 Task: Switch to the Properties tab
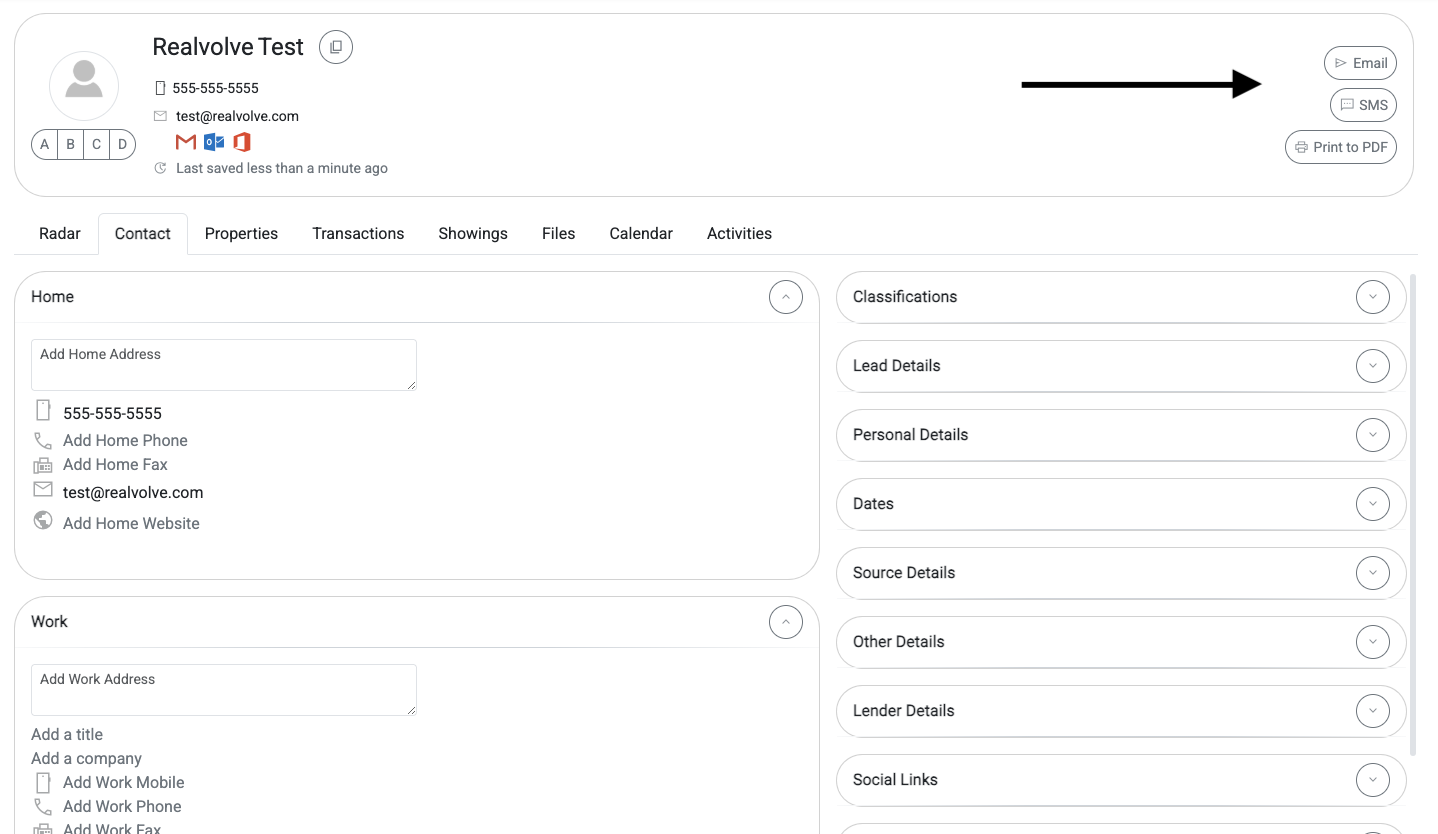pyautogui.click(x=241, y=234)
